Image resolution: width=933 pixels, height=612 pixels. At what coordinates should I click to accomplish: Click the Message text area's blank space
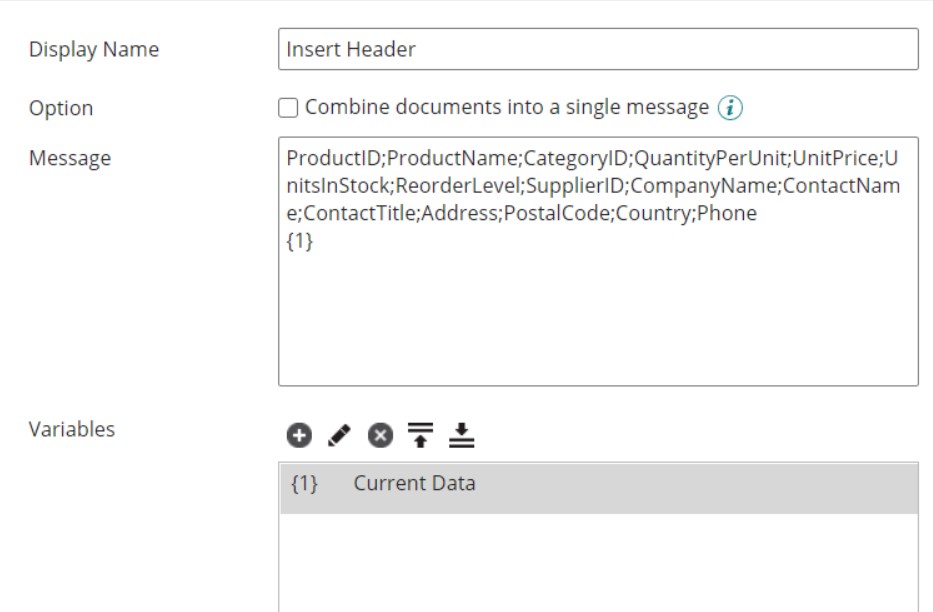click(597, 320)
